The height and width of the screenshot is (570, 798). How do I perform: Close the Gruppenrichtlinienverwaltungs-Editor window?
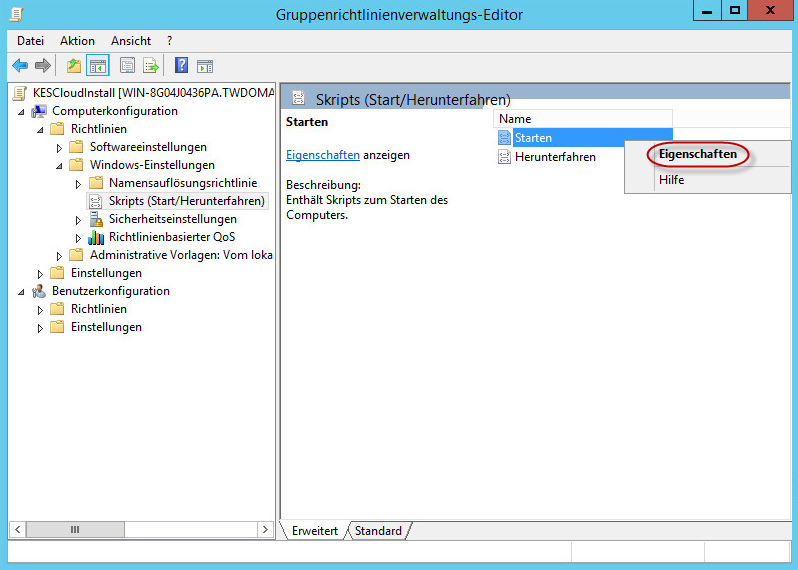click(771, 11)
